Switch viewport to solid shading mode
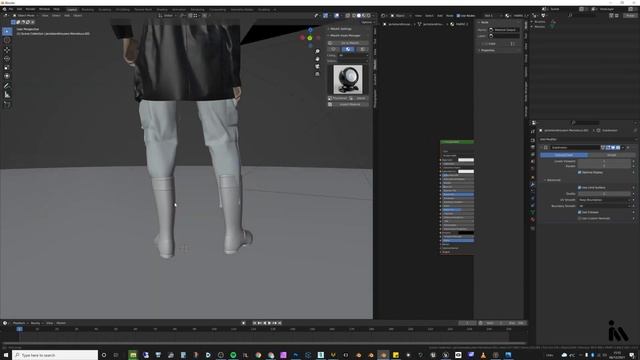The width and height of the screenshot is (640, 360). click(359, 16)
